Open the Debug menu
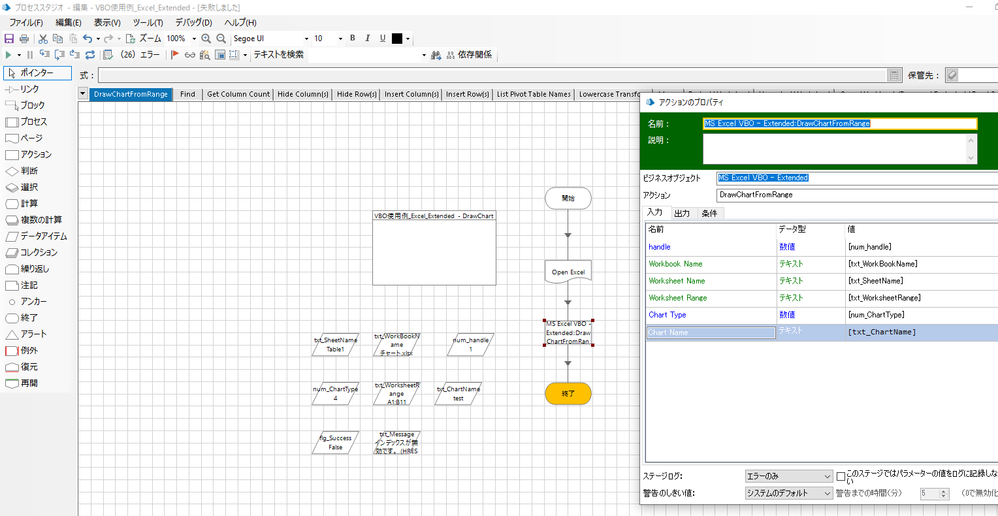 193,22
